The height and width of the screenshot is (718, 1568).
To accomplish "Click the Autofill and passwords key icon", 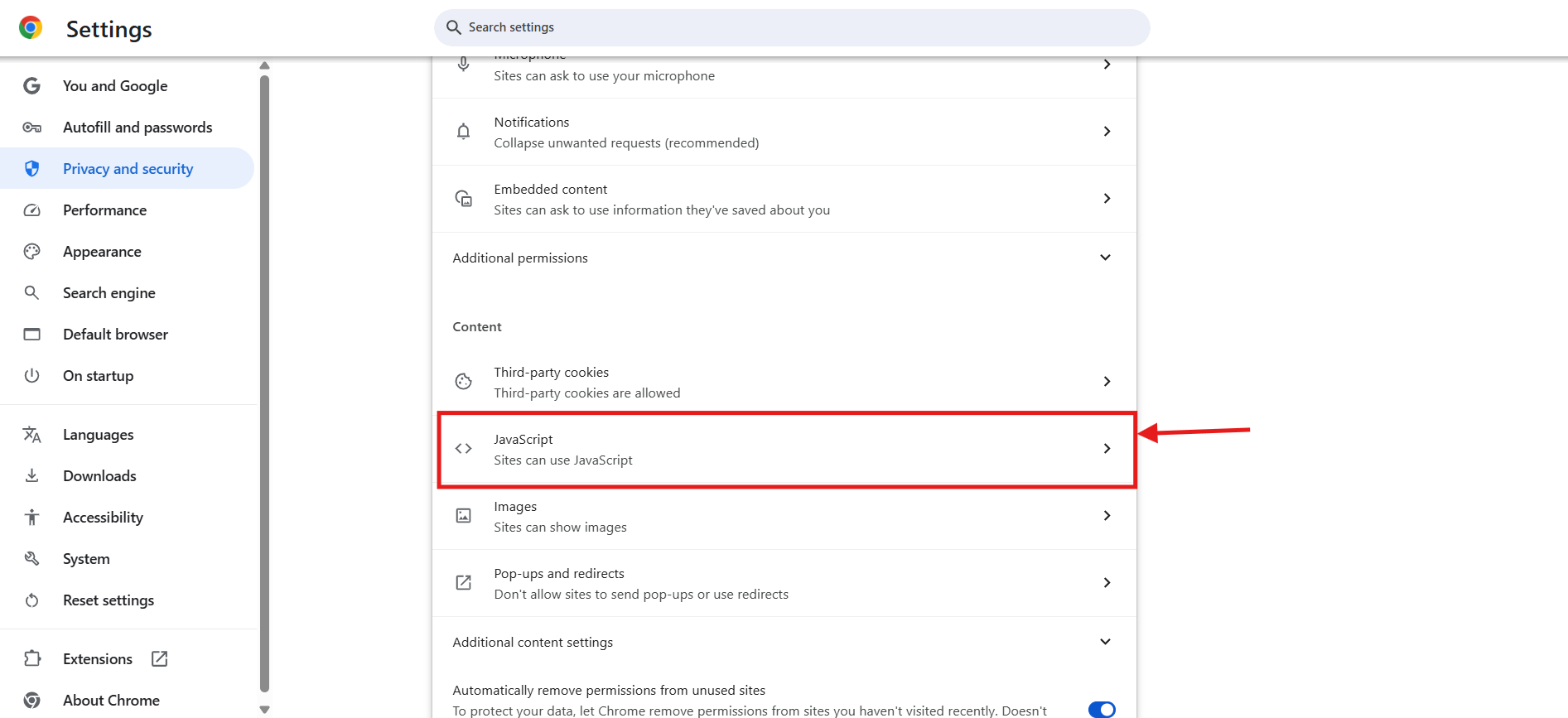I will (x=31, y=127).
